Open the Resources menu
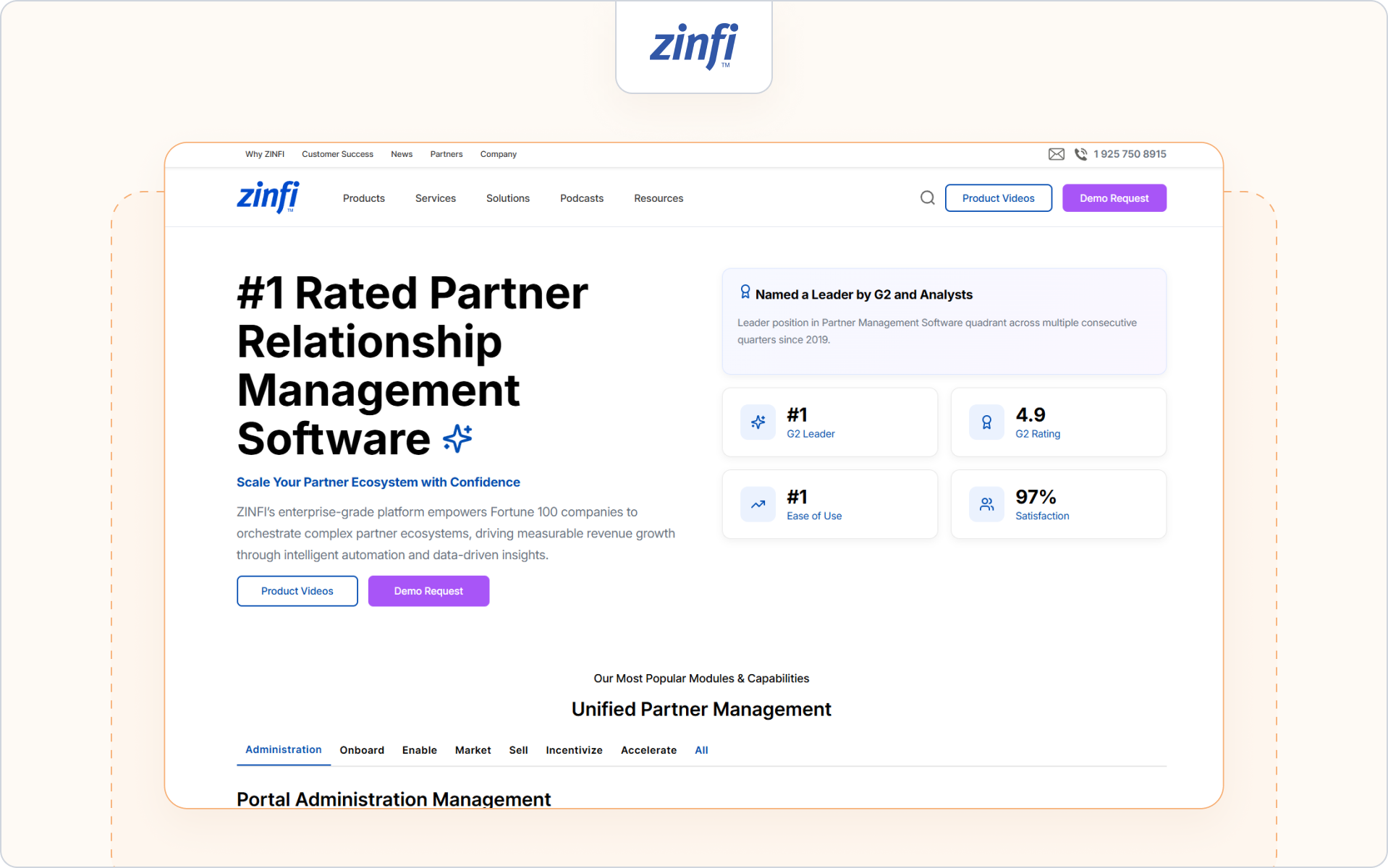This screenshot has height=868, width=1388. click(659, 198)
